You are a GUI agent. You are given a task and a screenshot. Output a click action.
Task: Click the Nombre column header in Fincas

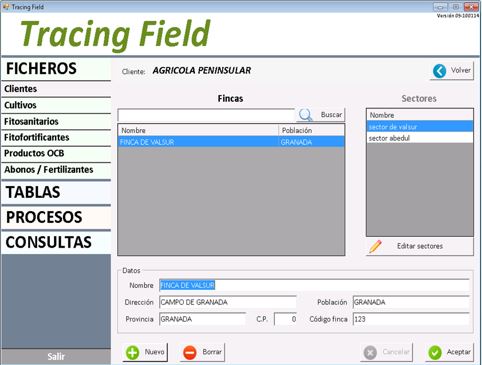[x=198, y=130]
